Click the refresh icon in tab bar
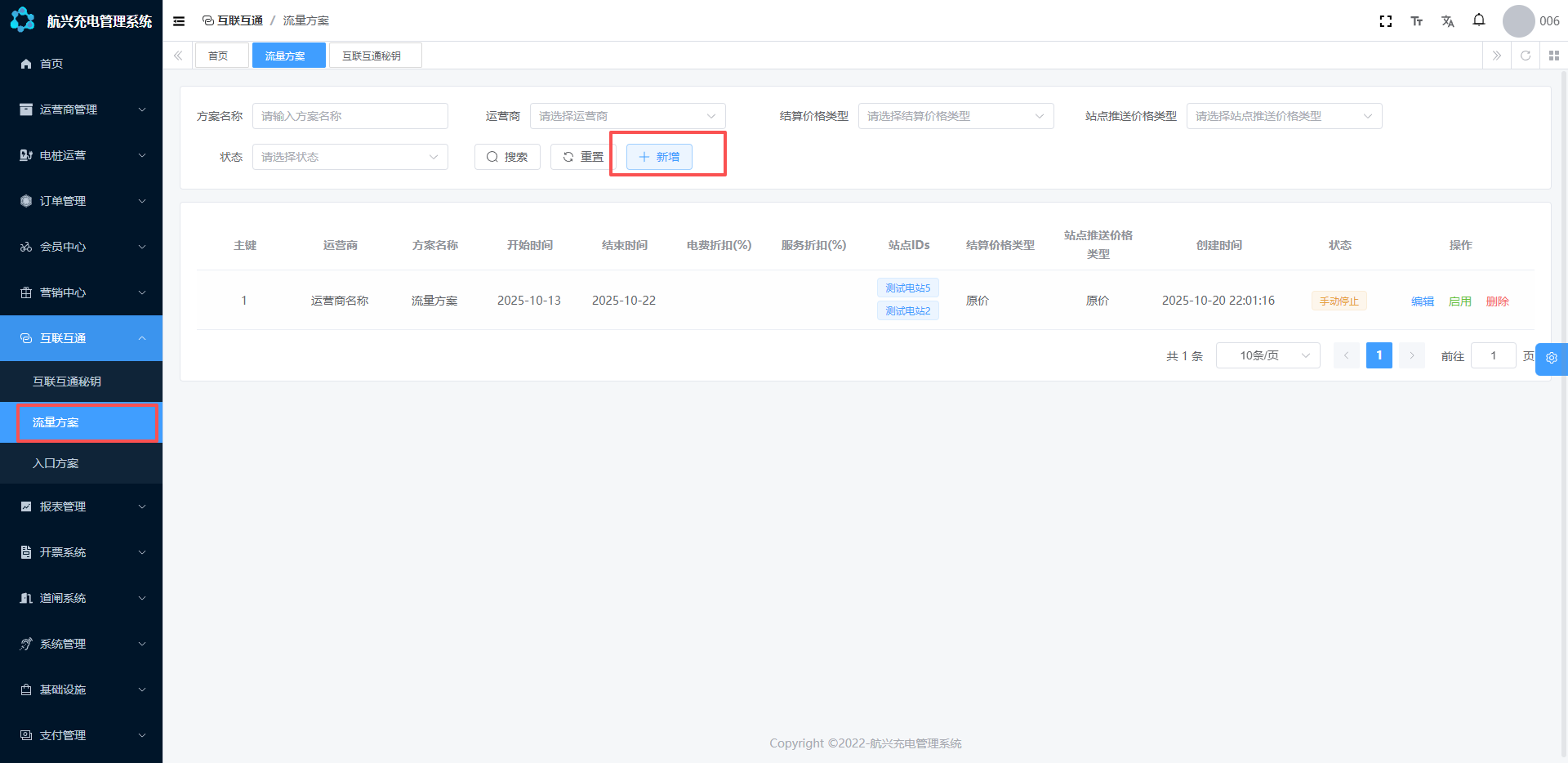This screenshot has width=1568, height=763. tap(1525, 56)
